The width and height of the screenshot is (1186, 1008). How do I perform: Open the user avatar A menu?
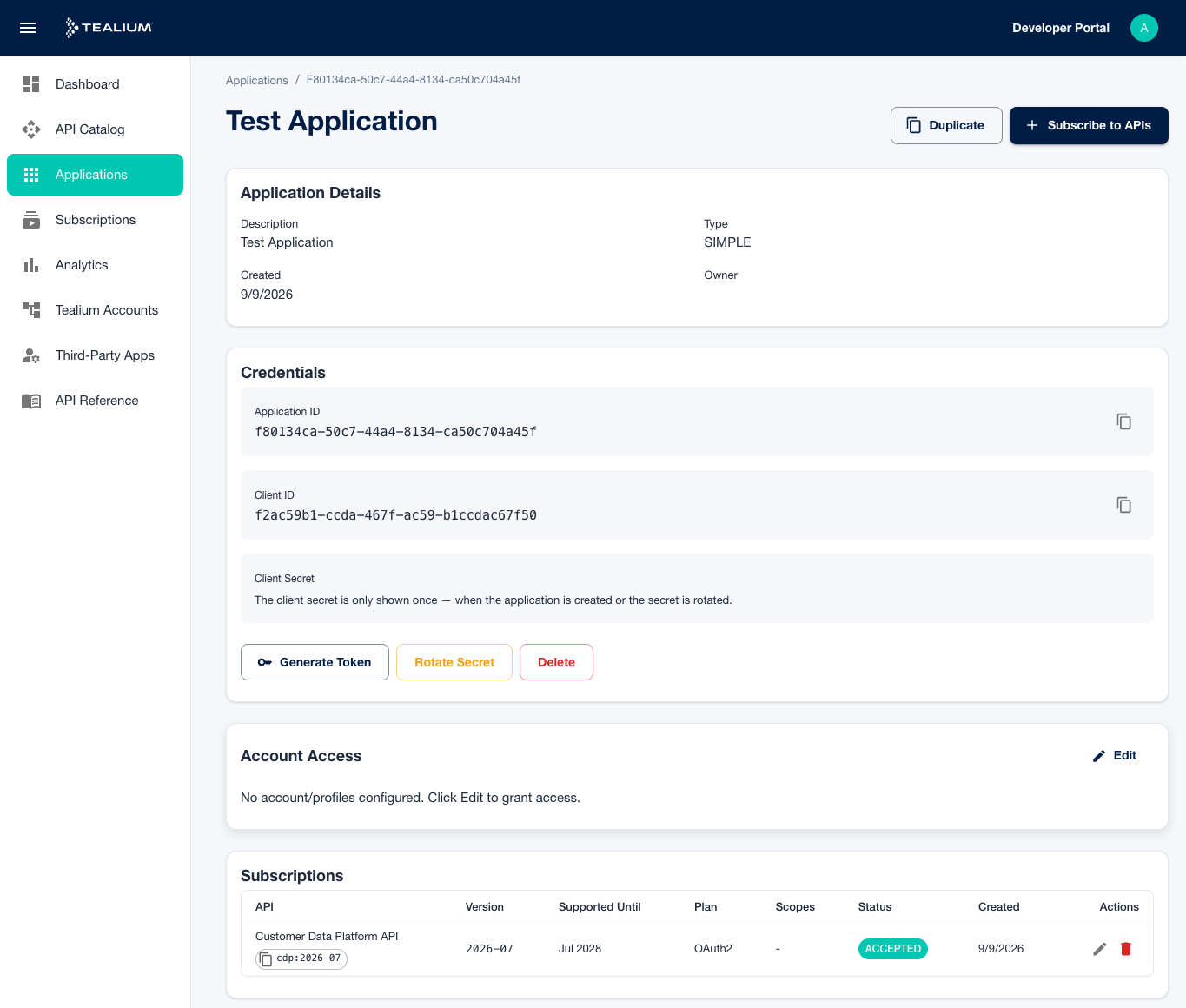[1144, 28]
